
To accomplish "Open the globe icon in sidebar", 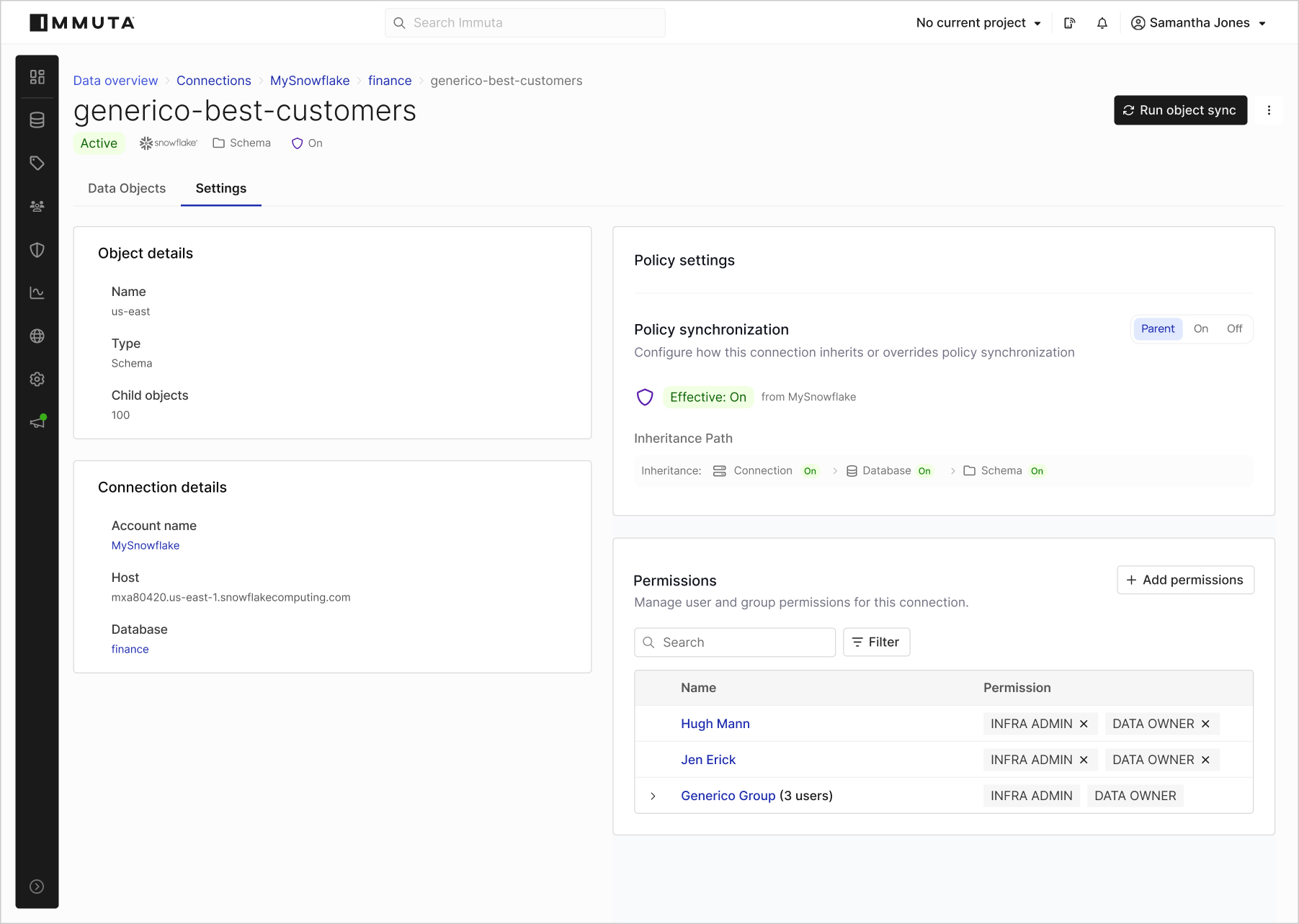I will coord(37,336).
